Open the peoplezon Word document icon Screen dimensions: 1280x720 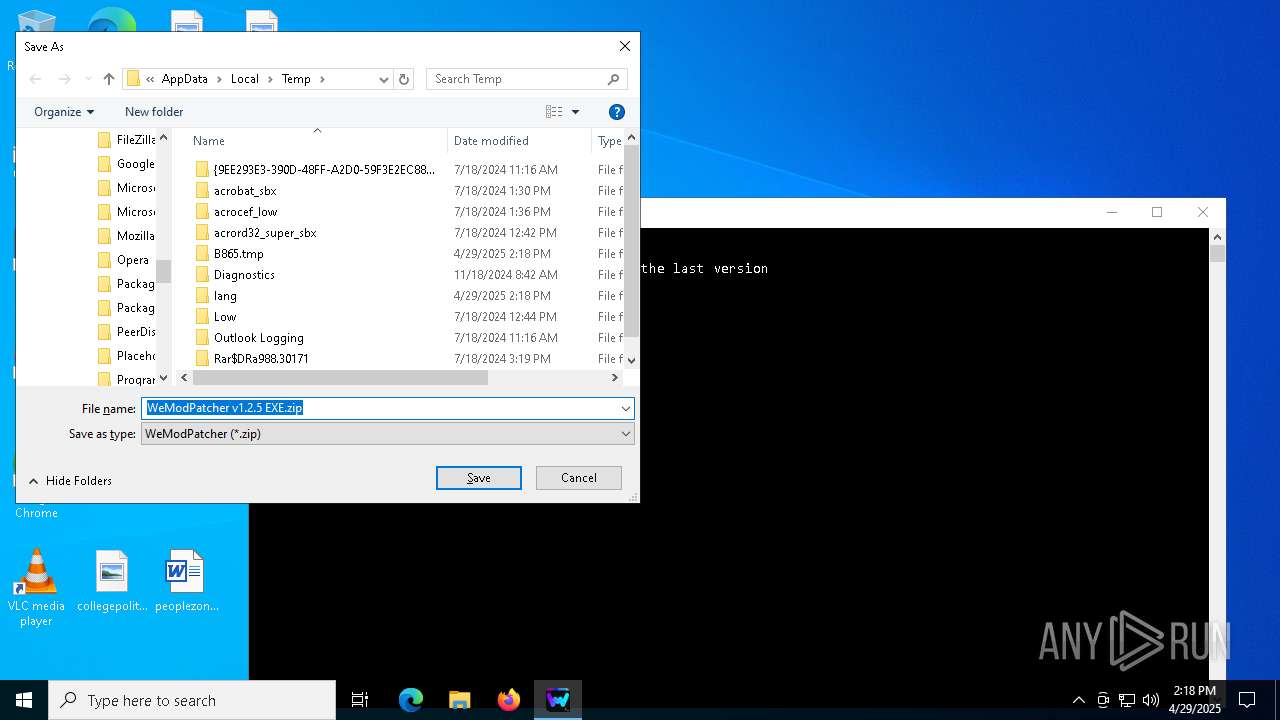coord(186,582)
